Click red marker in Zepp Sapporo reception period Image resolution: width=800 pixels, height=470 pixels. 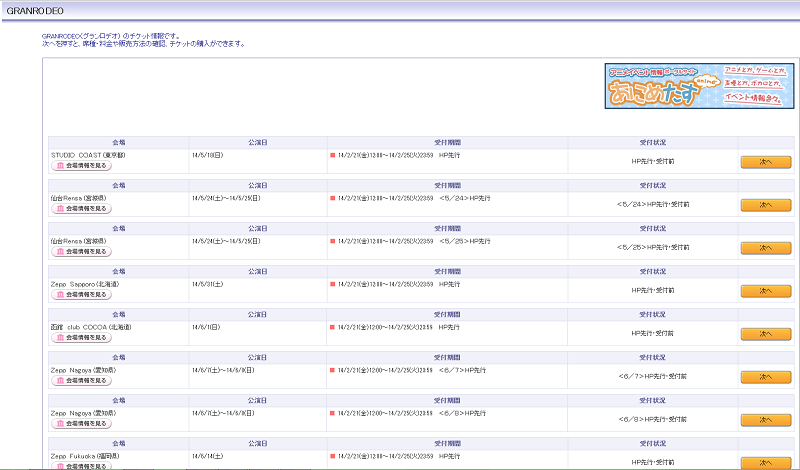click(332, 284)
